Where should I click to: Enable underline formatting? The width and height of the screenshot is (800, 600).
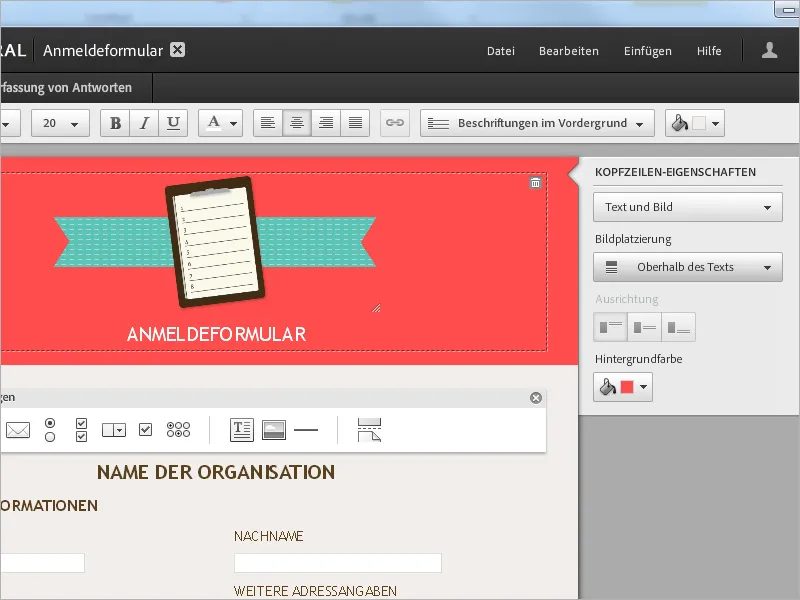(x=173, y=122)
